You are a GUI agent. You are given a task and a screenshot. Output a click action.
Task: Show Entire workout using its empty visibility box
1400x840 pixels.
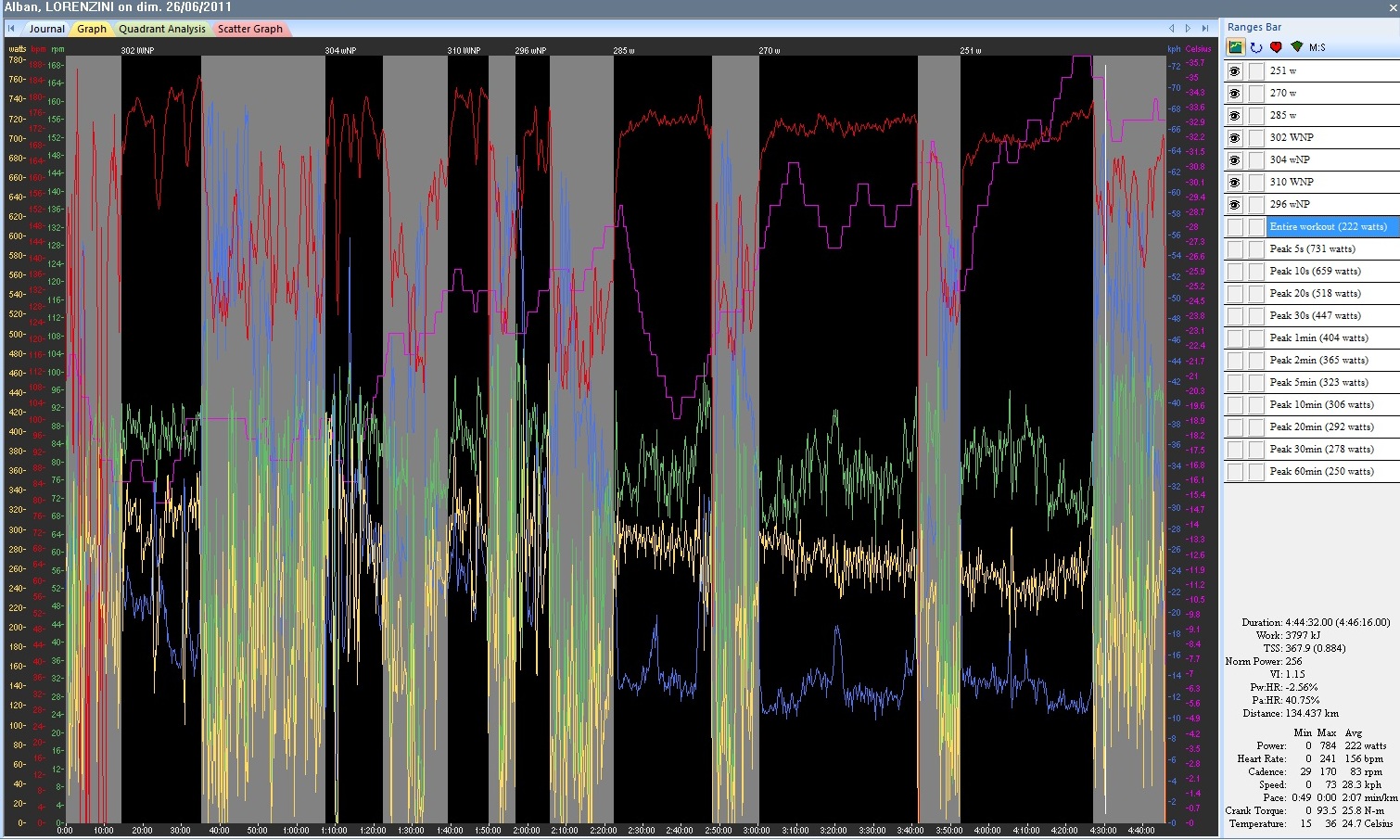point(1235,226)
